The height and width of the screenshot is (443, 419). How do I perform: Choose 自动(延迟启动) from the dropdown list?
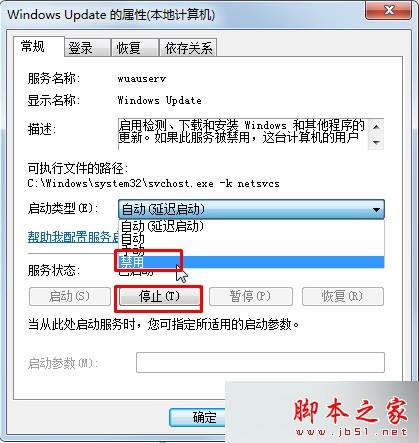tap(251, 226)
